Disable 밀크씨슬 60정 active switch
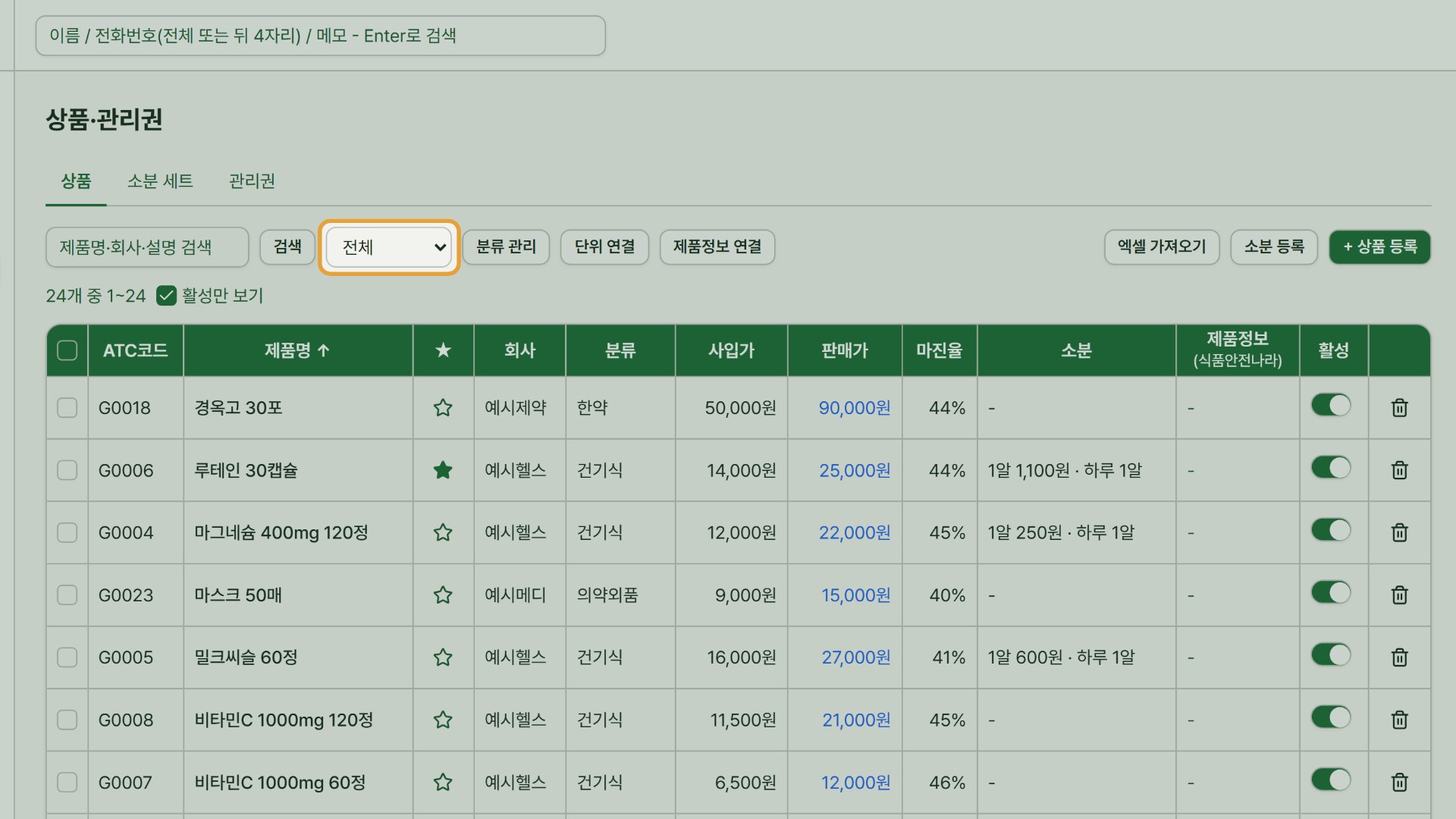 (1332, 654)
